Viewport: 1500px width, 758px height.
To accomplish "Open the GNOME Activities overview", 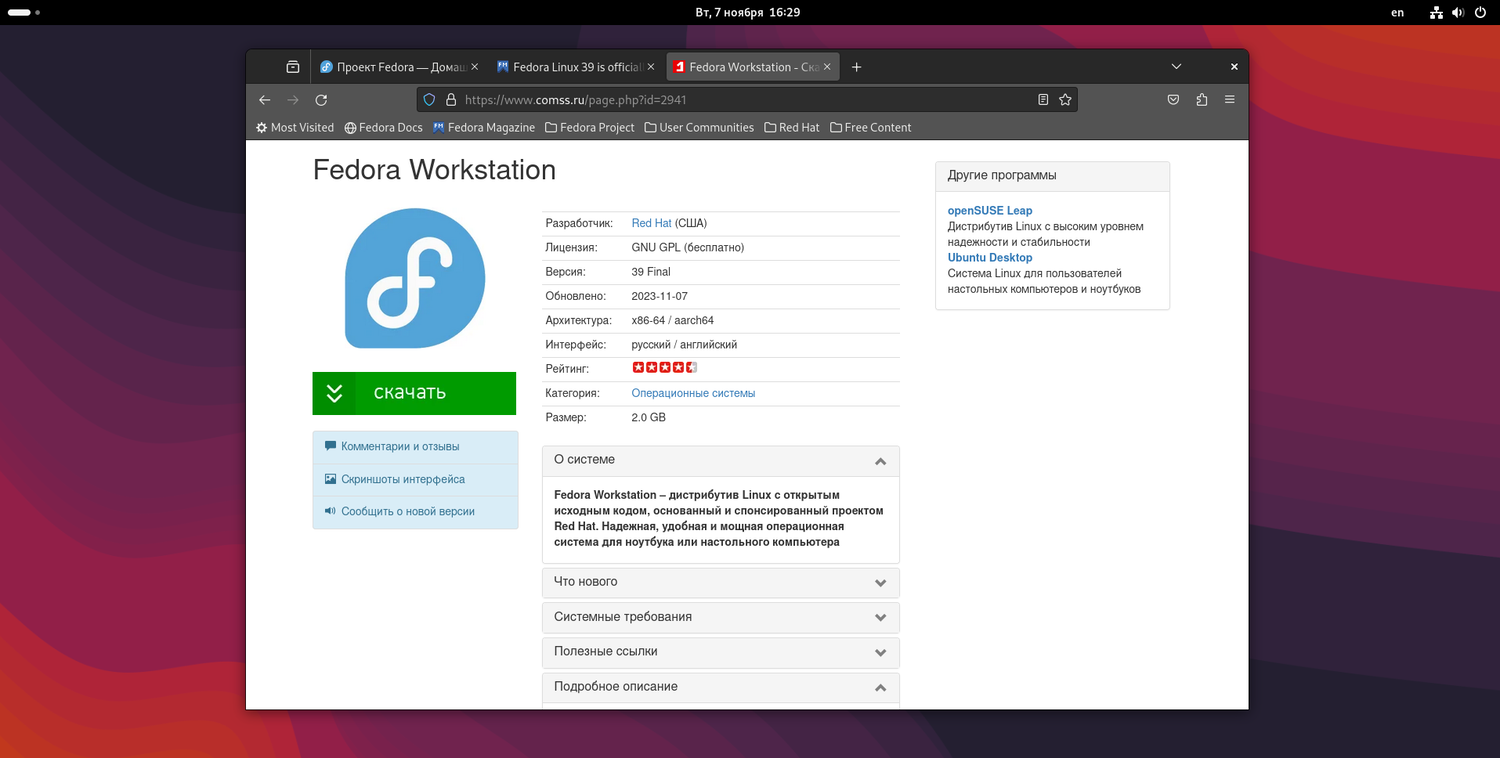I will click(24, 12).
